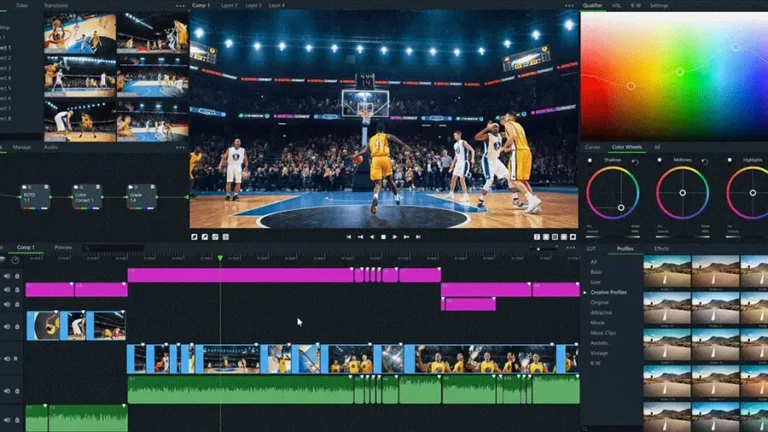Screen dimensions: 768x432
Task: Lock the second magenta track
Action: [x=17, y=289]
